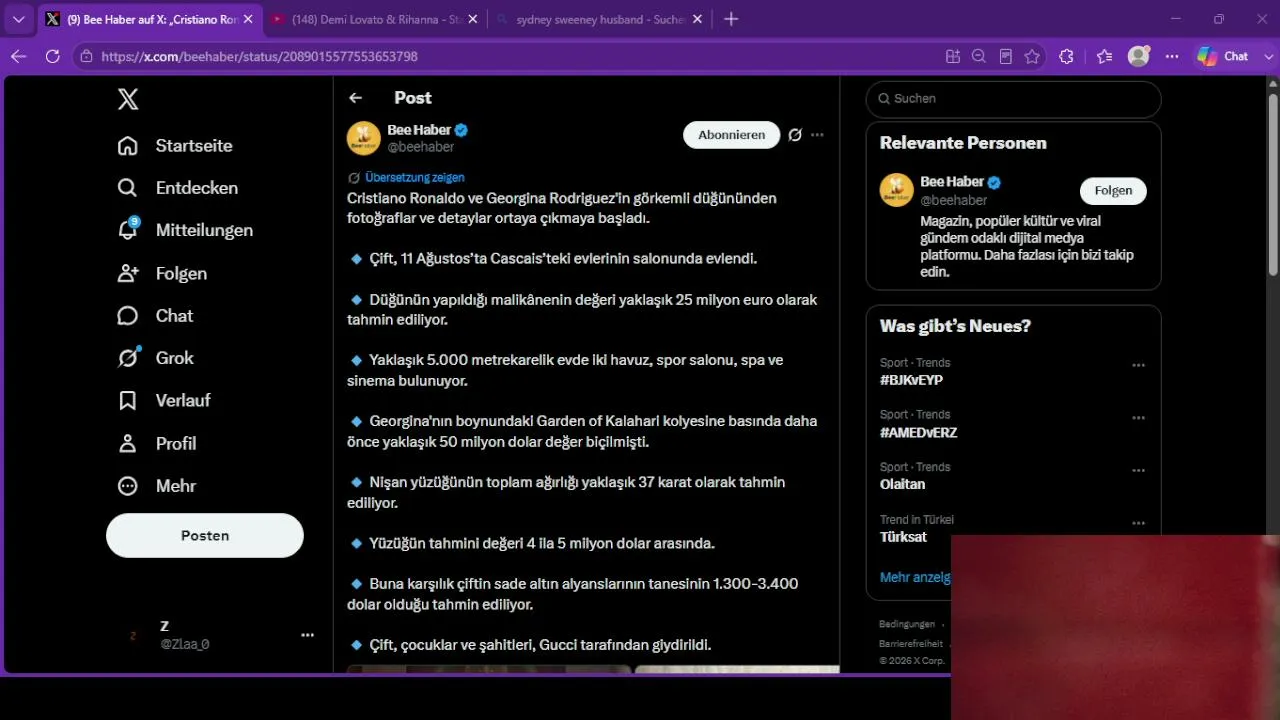
Task: Click the app install icon in address bar
Action: tap(953, 57)
